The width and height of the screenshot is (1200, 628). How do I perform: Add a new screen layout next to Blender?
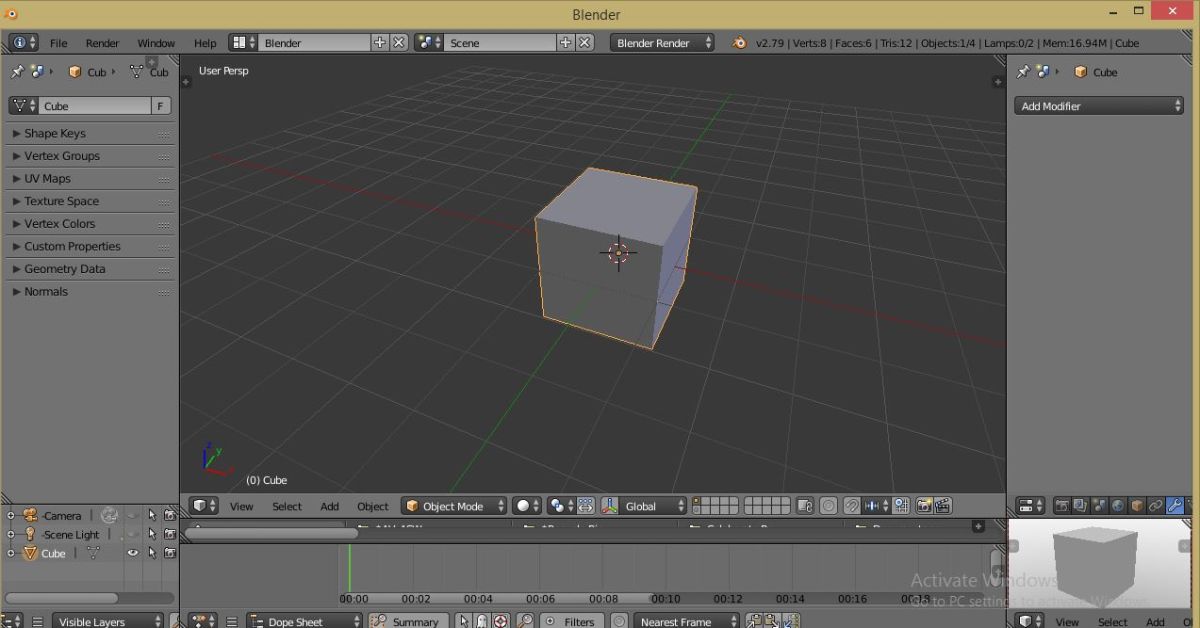(379, 43)
